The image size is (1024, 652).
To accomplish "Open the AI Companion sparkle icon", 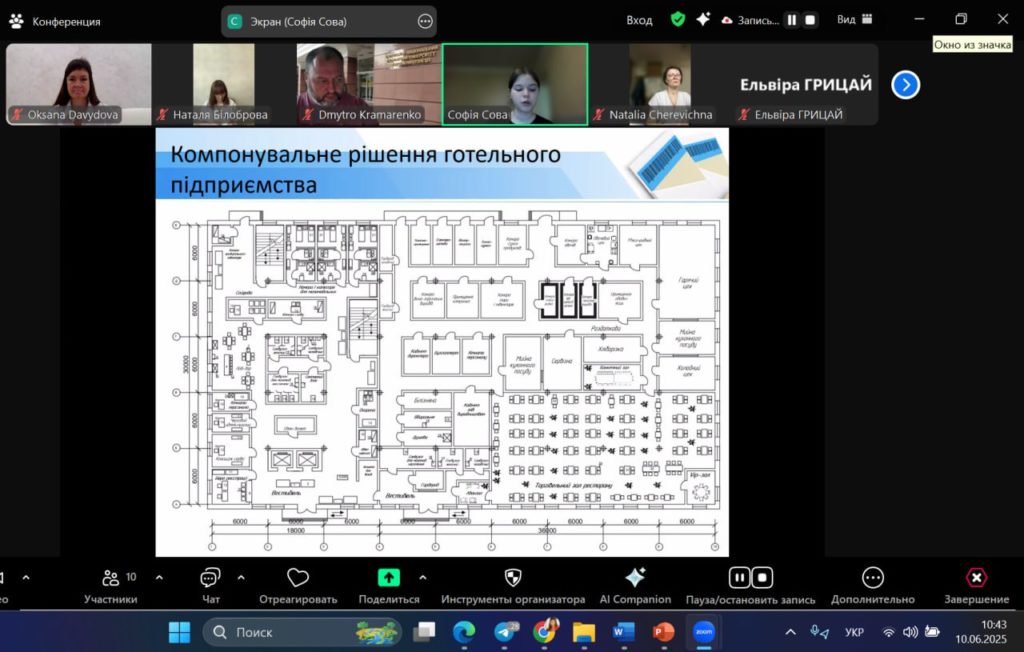I will [634, 578].
